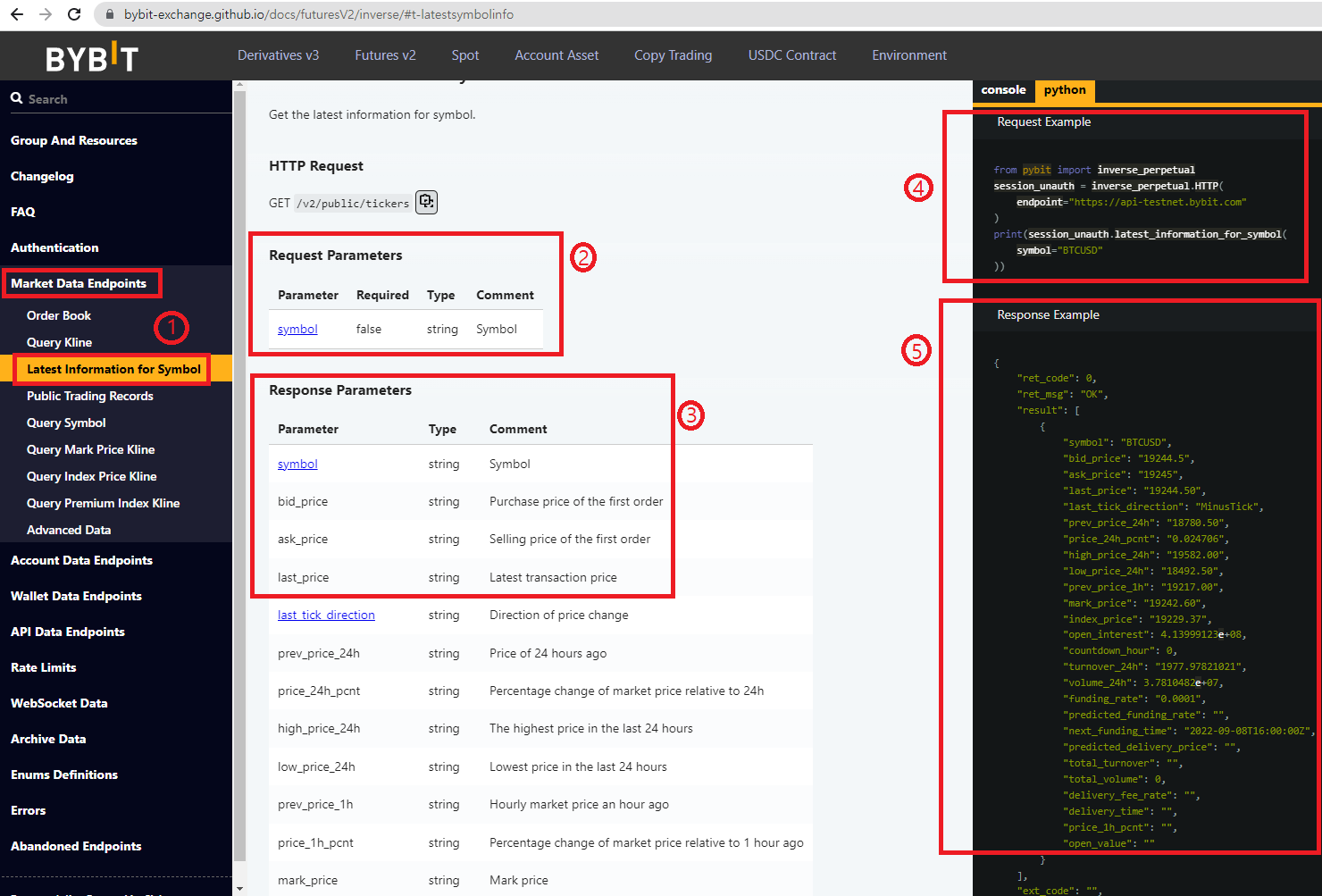Open Group And Resources section
The width and height of the screenshot is (1322, 896).
74,140
